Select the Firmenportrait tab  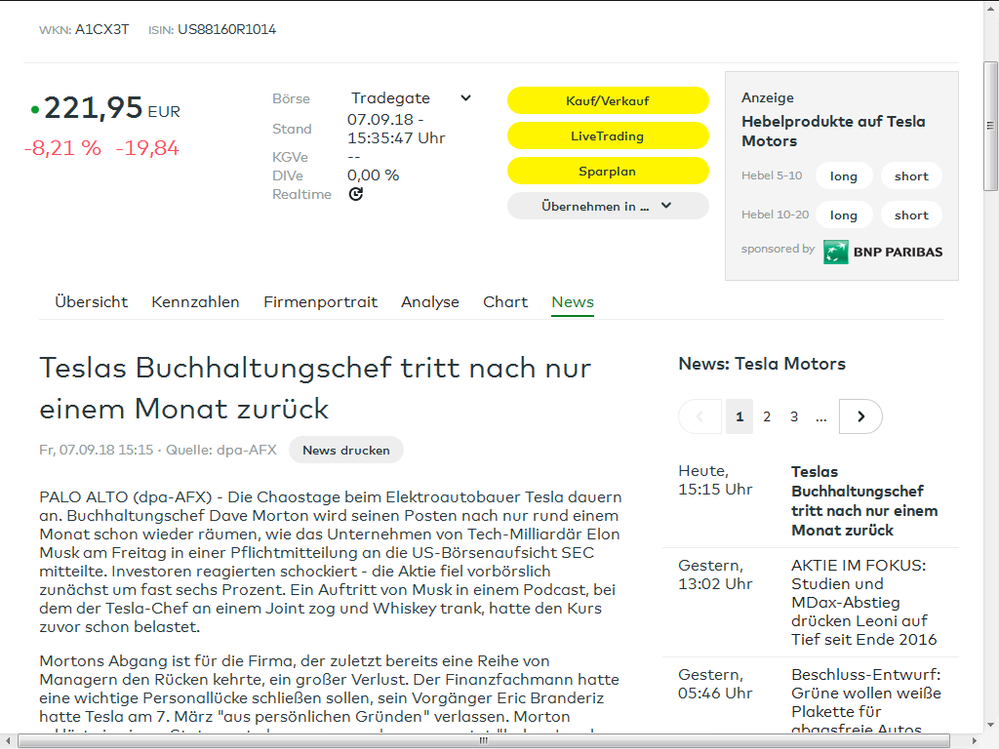(x=320, y=301)
